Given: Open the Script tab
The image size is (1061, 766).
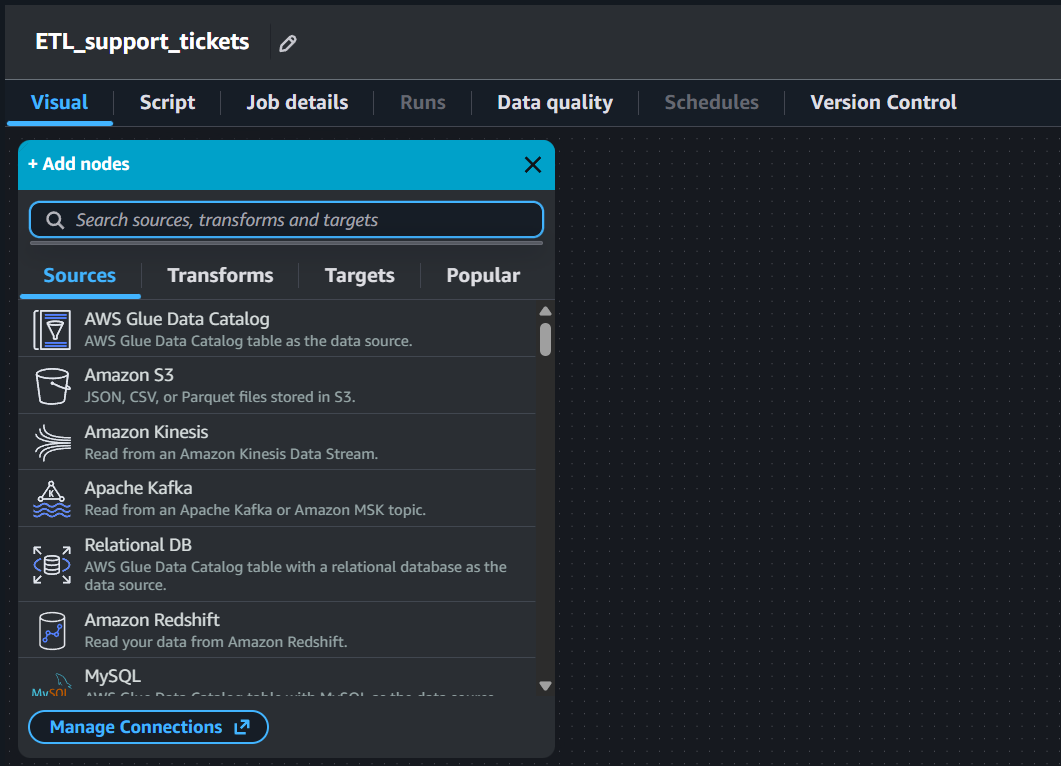Looking at the screenshot, I should pyautogui.click(x=167, y=103).
